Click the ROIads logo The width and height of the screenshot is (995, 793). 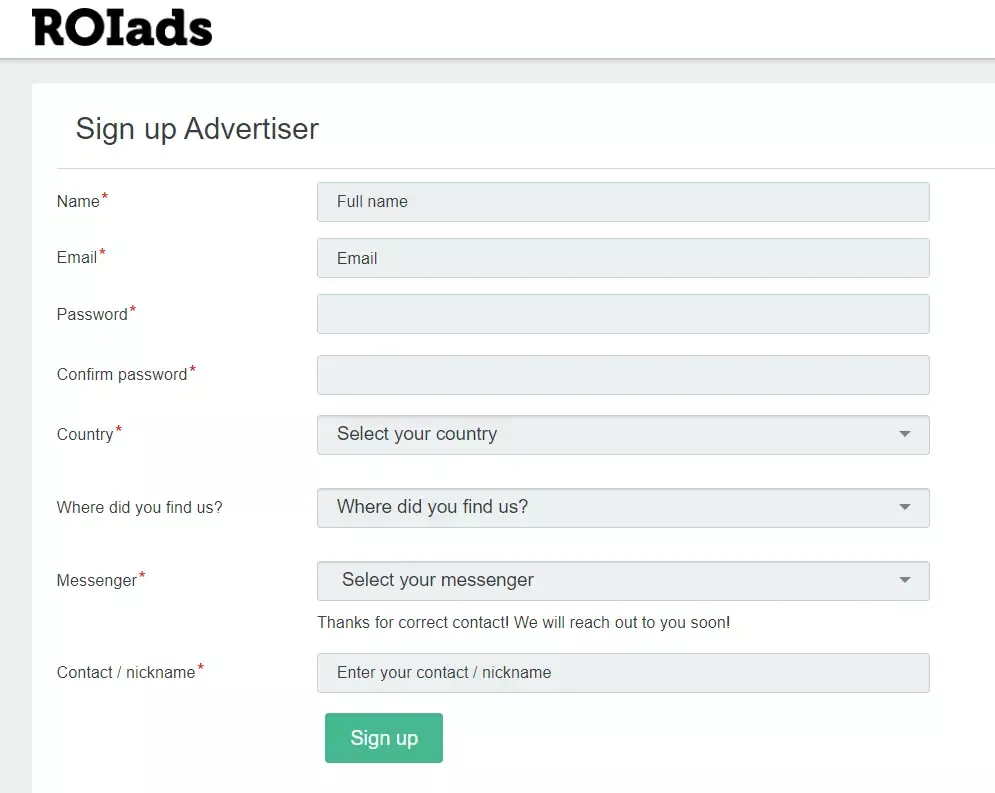coord(122,27)
